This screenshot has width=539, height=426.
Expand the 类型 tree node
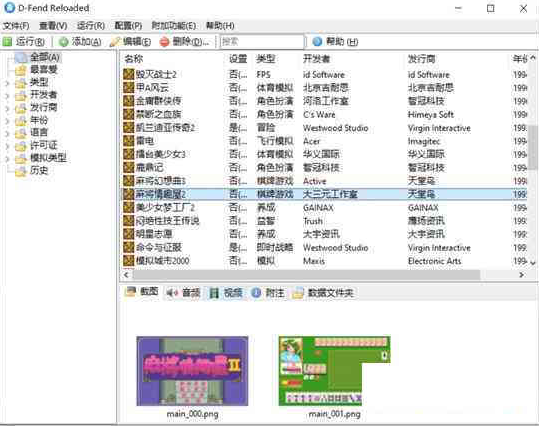point(7,83)
